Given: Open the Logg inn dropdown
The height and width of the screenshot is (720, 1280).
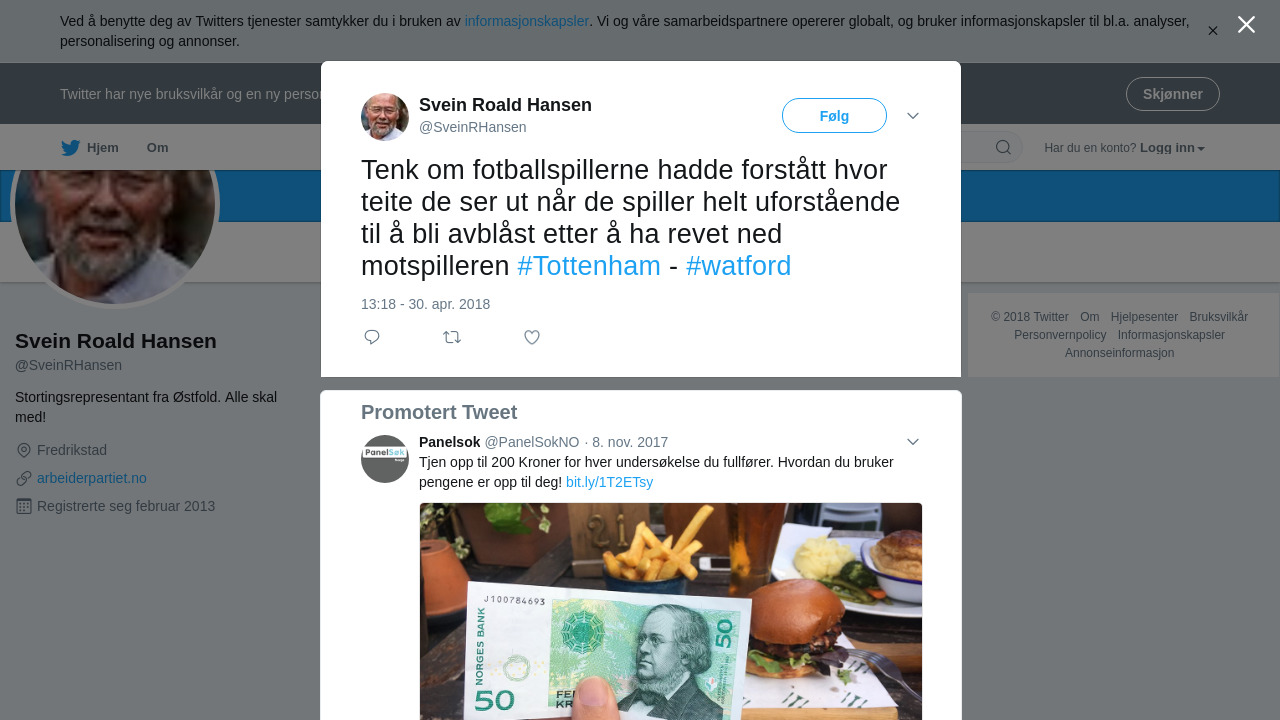Looking at the screenshot, I should pyautogui.click(x=1172, y=148).
